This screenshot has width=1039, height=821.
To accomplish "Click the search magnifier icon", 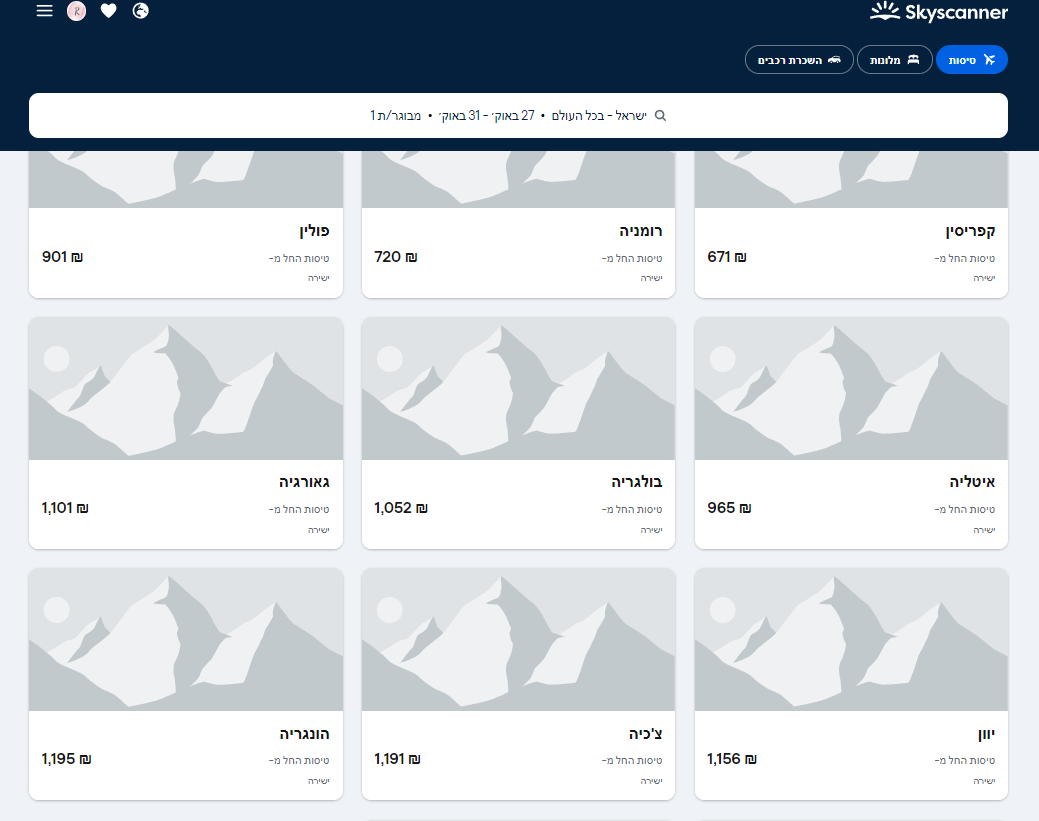I will pos(660,115).
